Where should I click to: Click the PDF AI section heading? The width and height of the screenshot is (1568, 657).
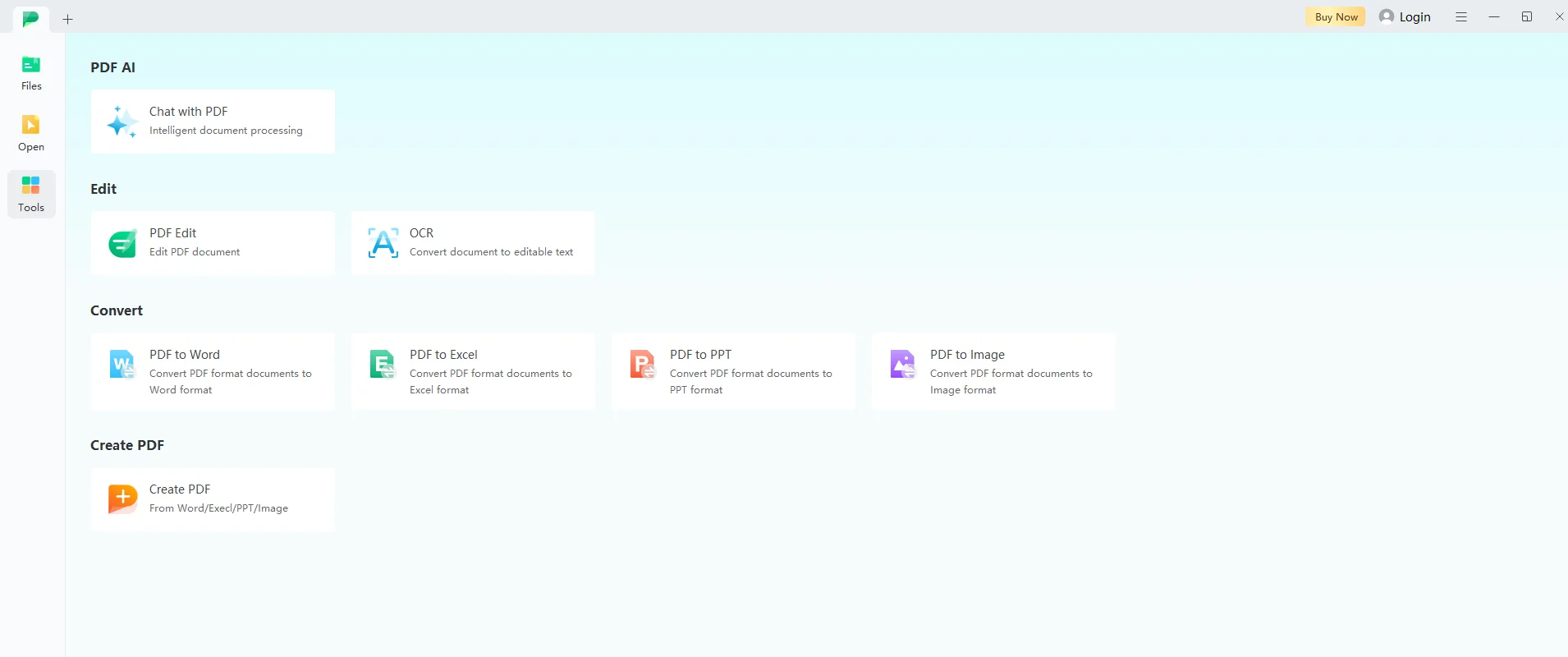[113, 67]
